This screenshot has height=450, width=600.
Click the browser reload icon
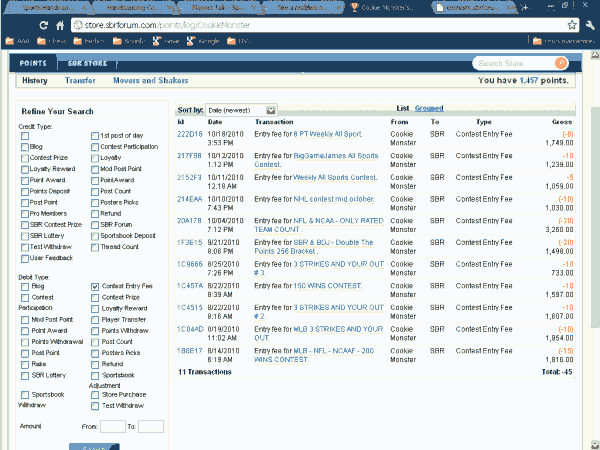pos(42,23)
